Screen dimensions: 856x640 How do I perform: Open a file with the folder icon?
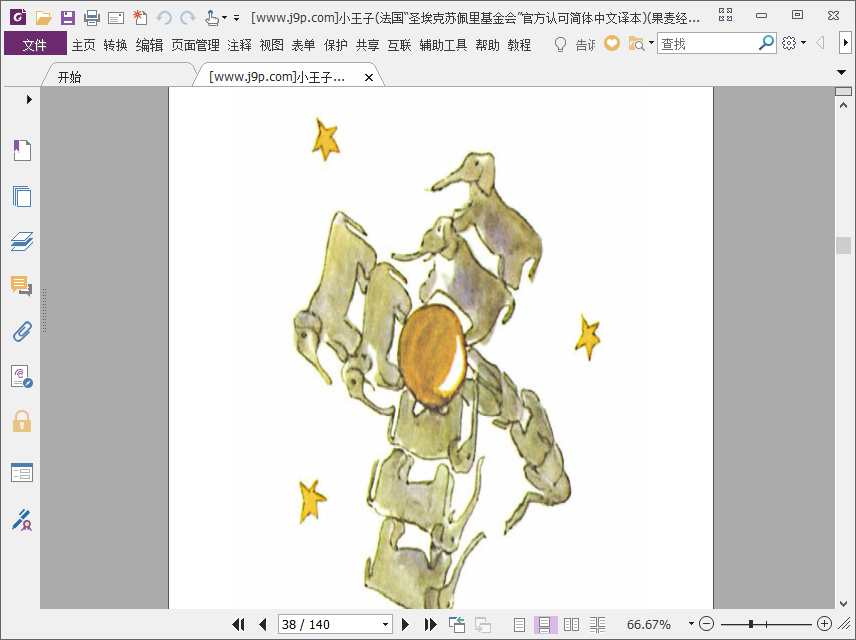pyautogui.click(x=43, y=17)
